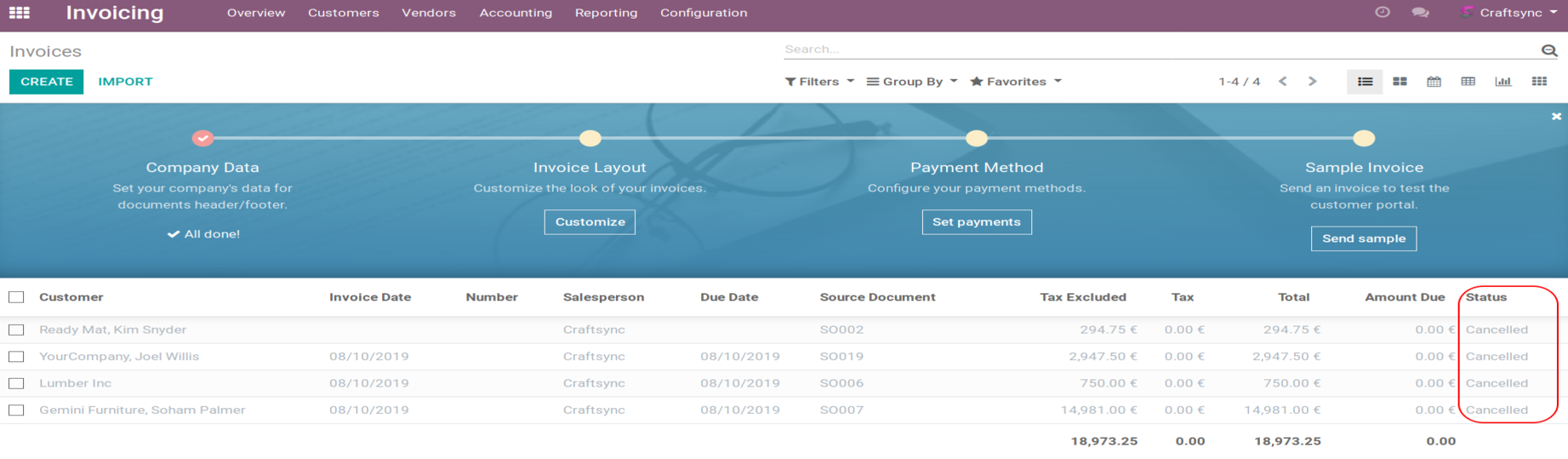Screen dimensions: 1568x459
Task: Open the Group By dropdown
Action: click(912, 82)
